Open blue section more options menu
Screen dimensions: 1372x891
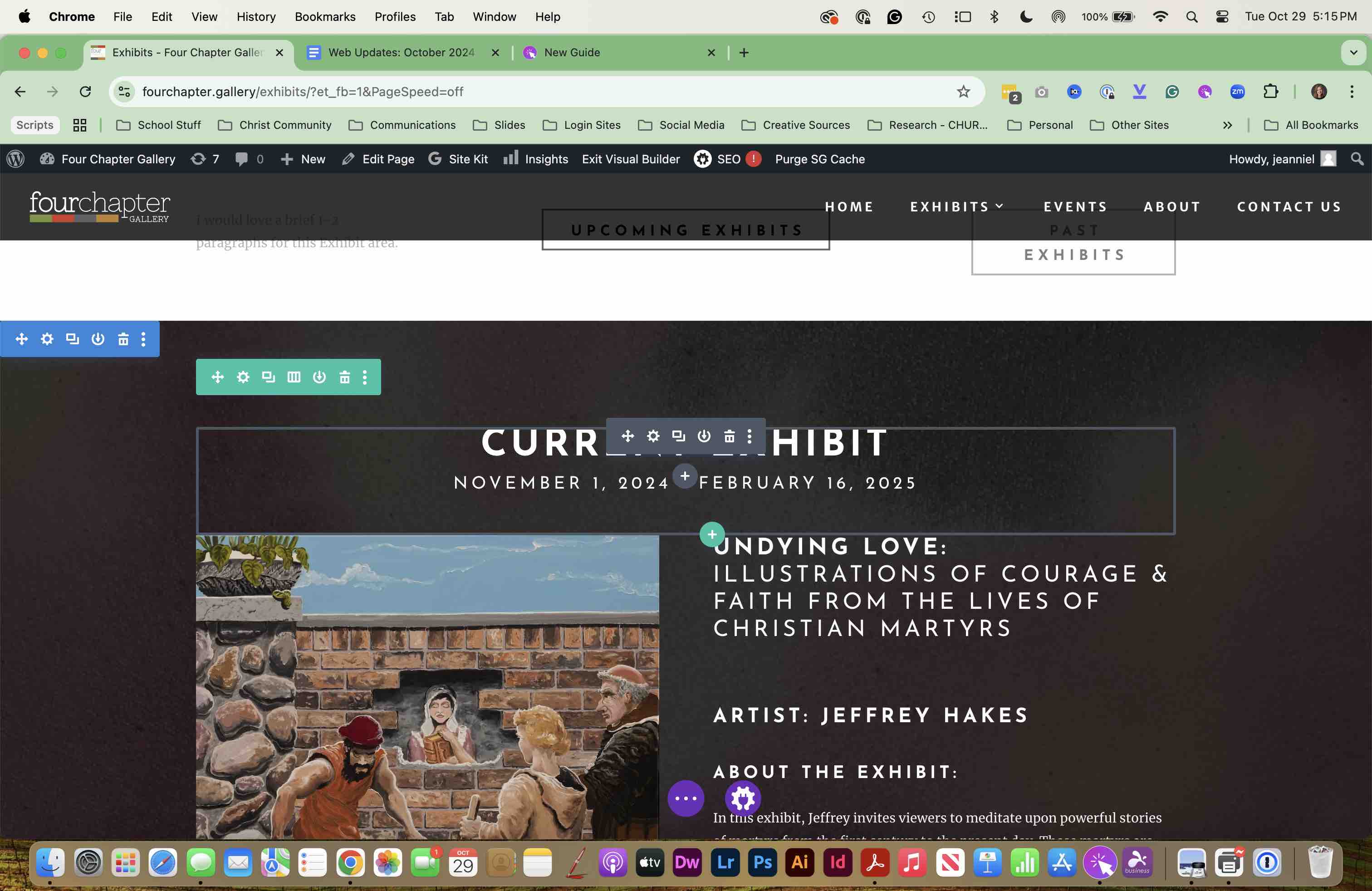(143, 339)
